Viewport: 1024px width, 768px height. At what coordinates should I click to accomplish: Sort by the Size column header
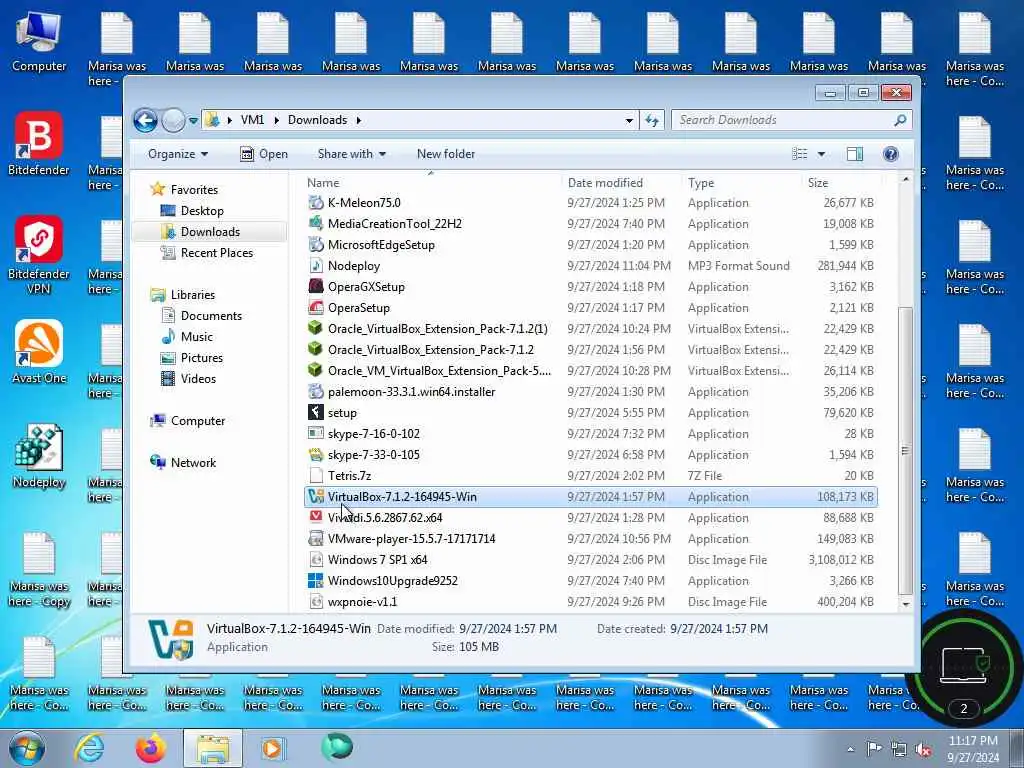(x=841, y=183)
